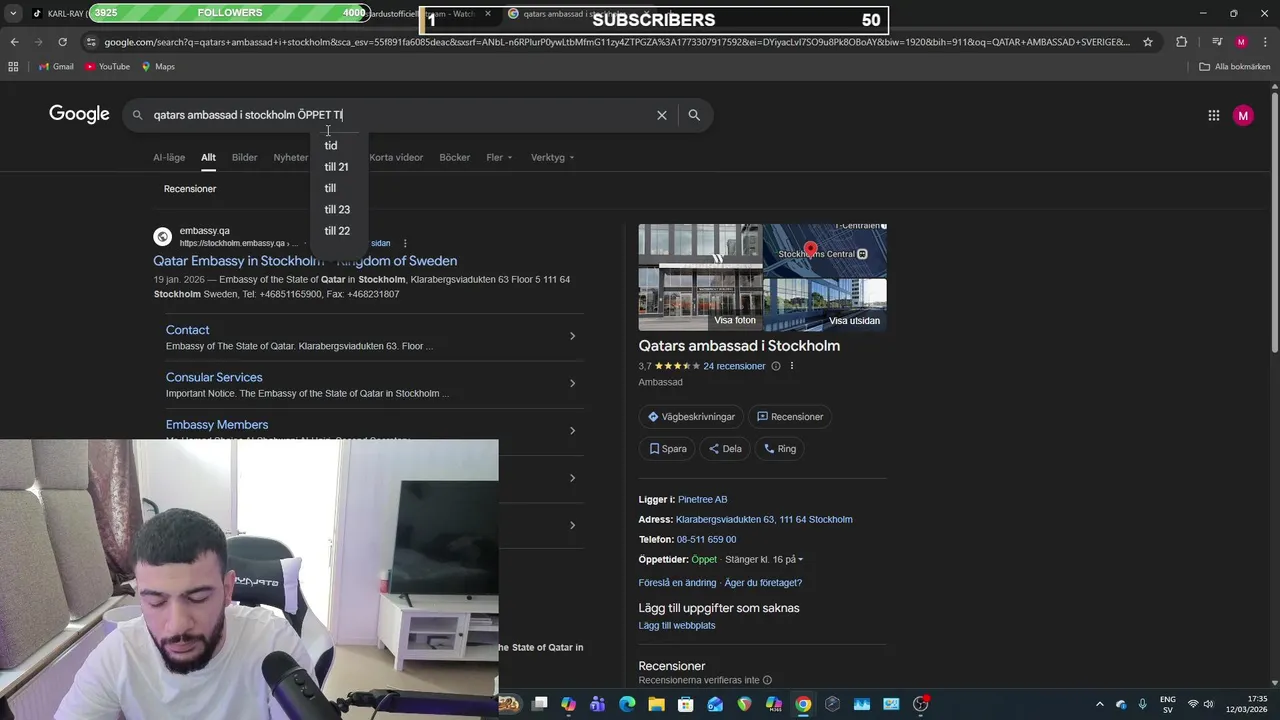This screenshot has width=1280, height=720.
Task: Open the Lägg till webbplats link
Action: (x=677, y=626)
